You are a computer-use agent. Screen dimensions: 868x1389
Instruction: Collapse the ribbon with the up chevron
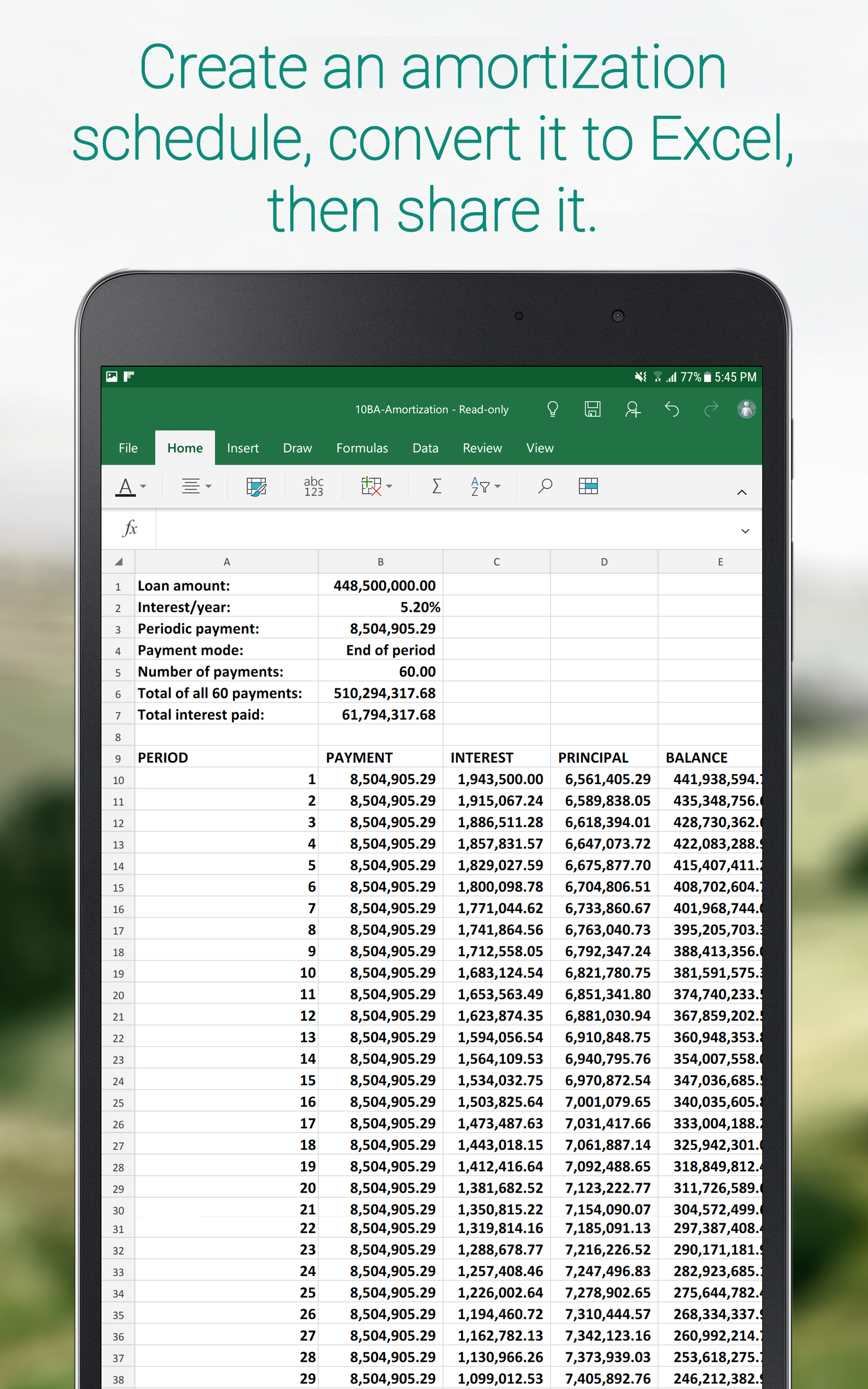click(x=742, y=492)
